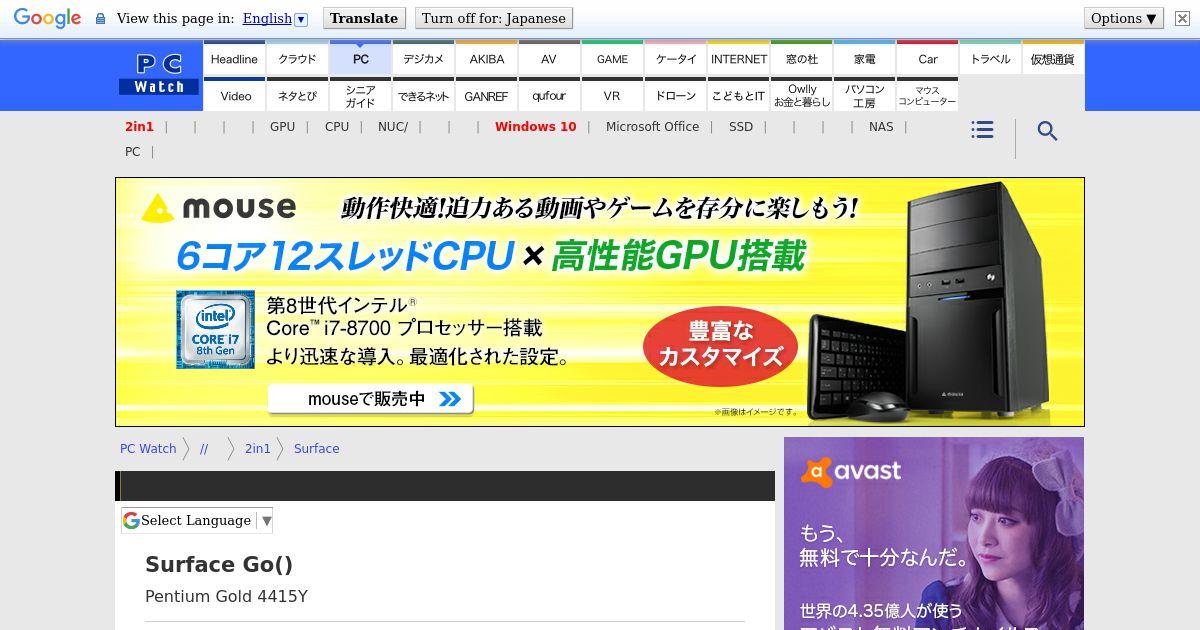Open the hamburger list menu icon
This screenshot has height=630, width=1200.
click(x=982, y=130)
